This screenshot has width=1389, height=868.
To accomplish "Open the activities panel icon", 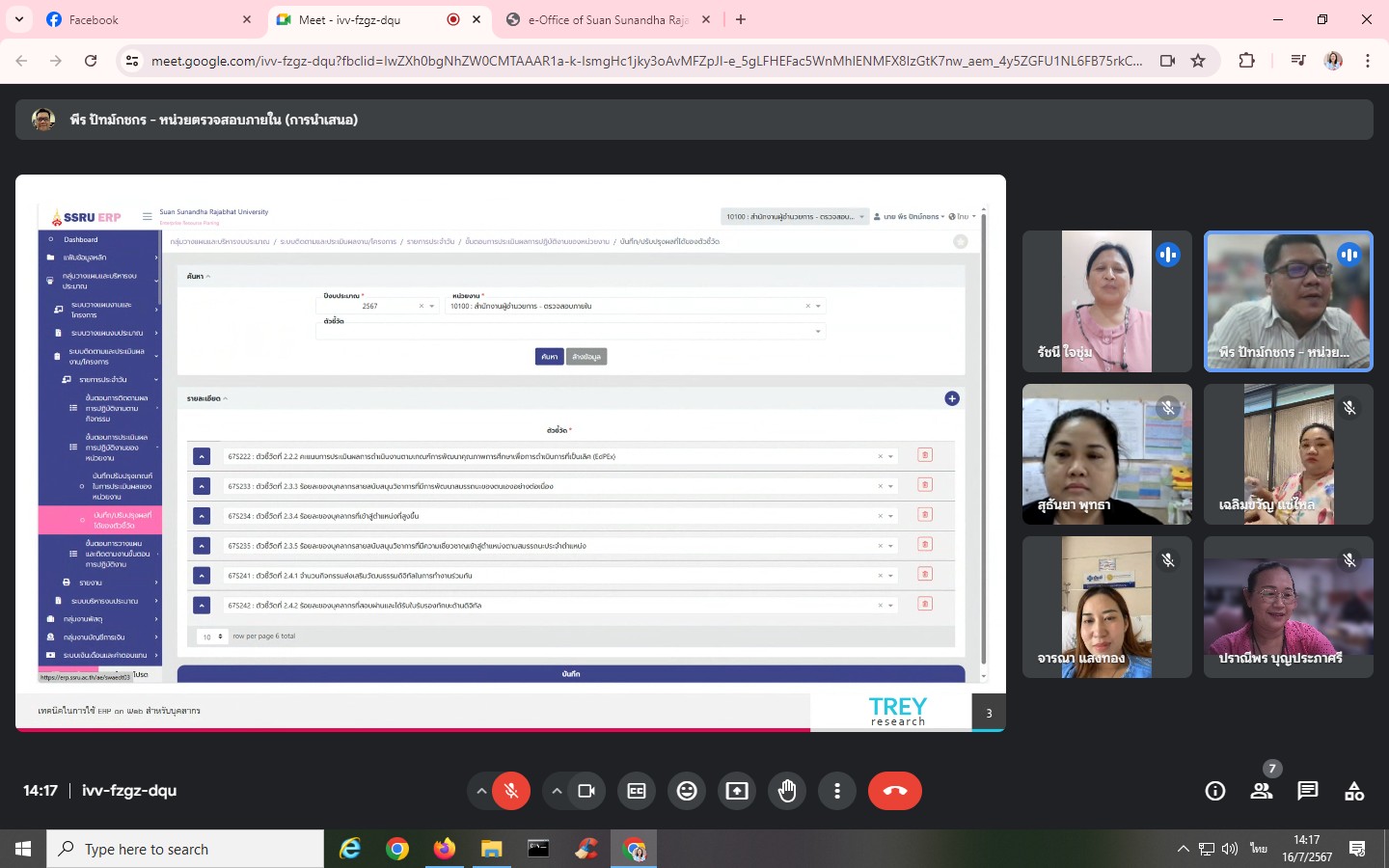I will point(1354,791).
